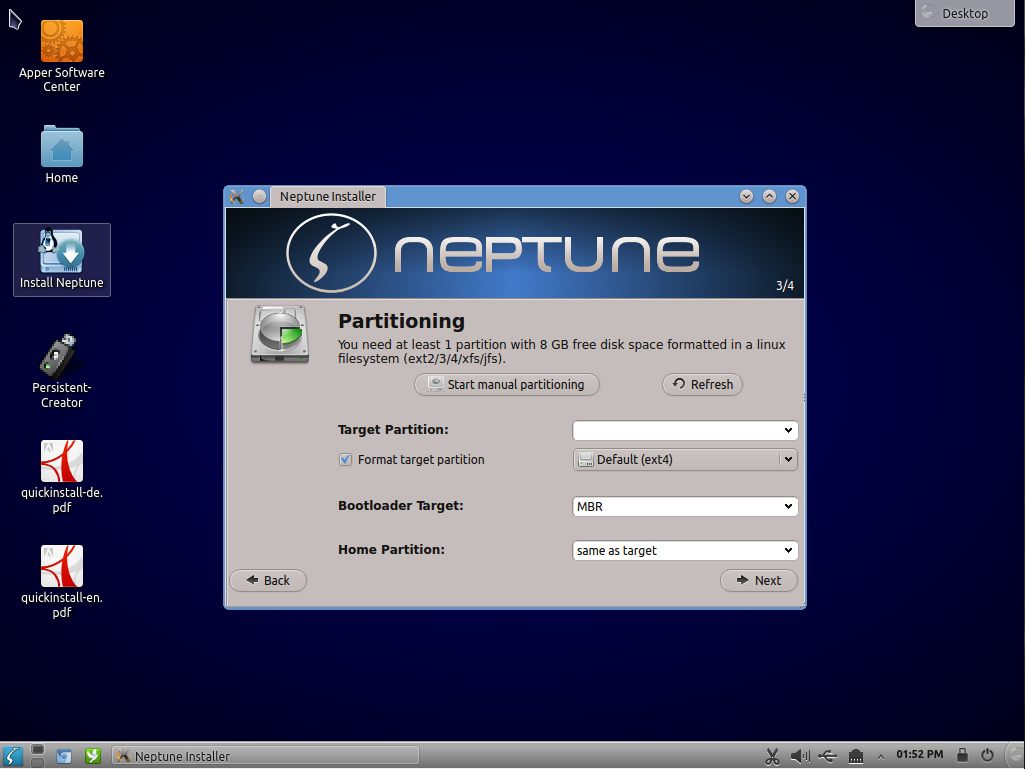Go Back to the previous installer step

pos(268,580)
